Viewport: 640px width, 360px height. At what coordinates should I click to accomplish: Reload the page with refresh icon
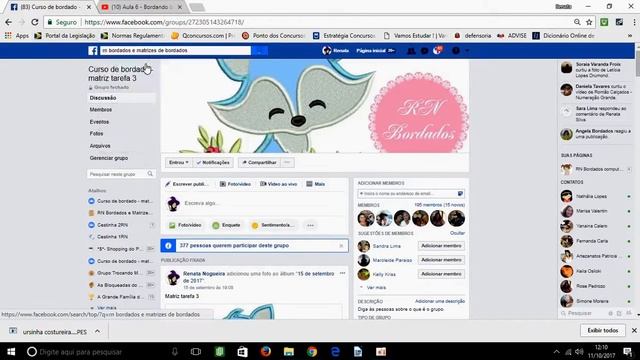(35, 22)
